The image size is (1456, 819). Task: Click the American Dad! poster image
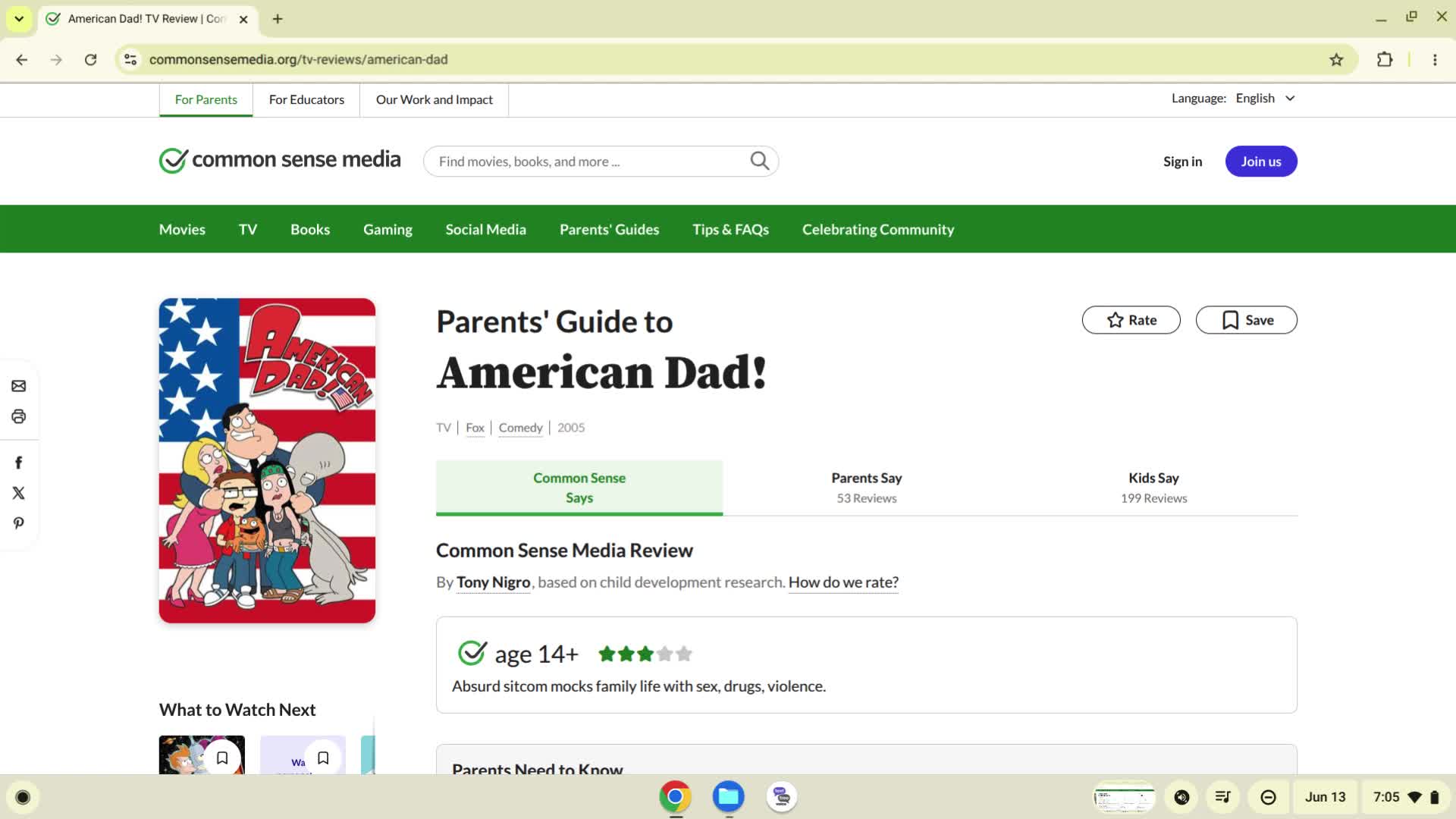(x=267, y=460)
